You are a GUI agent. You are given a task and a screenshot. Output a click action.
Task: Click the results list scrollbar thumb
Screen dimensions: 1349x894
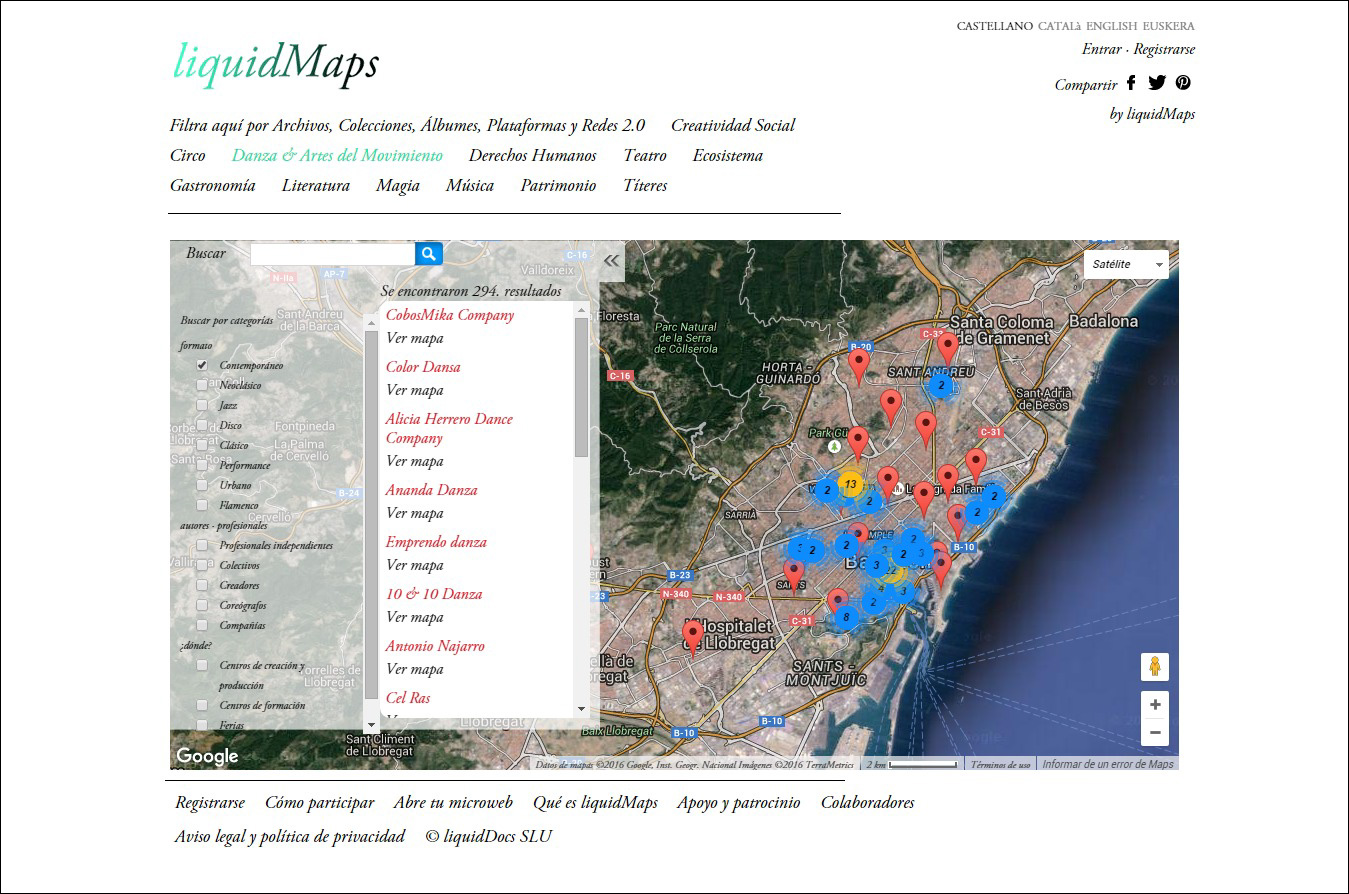[x=582, y=387]
